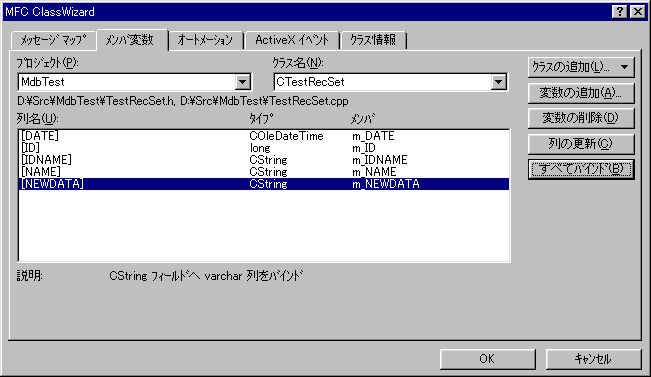Screen dimensions: 651x377
Task: Expand the プロジェクト dropdown arrow
Action: coord(242,82)
